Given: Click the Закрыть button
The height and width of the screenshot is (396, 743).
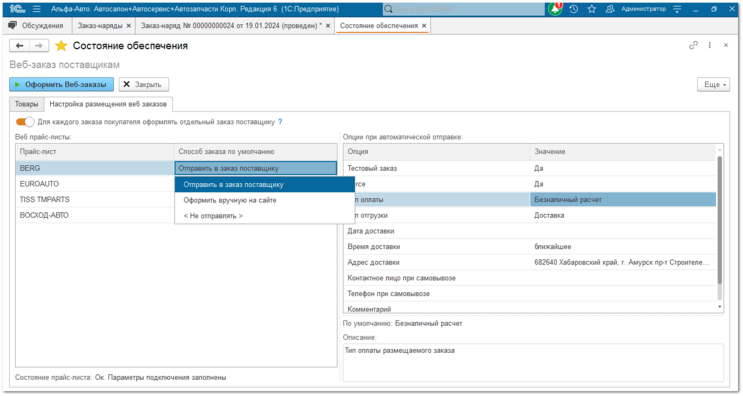Looking at the screenshot, I should [x=144, y=84].
